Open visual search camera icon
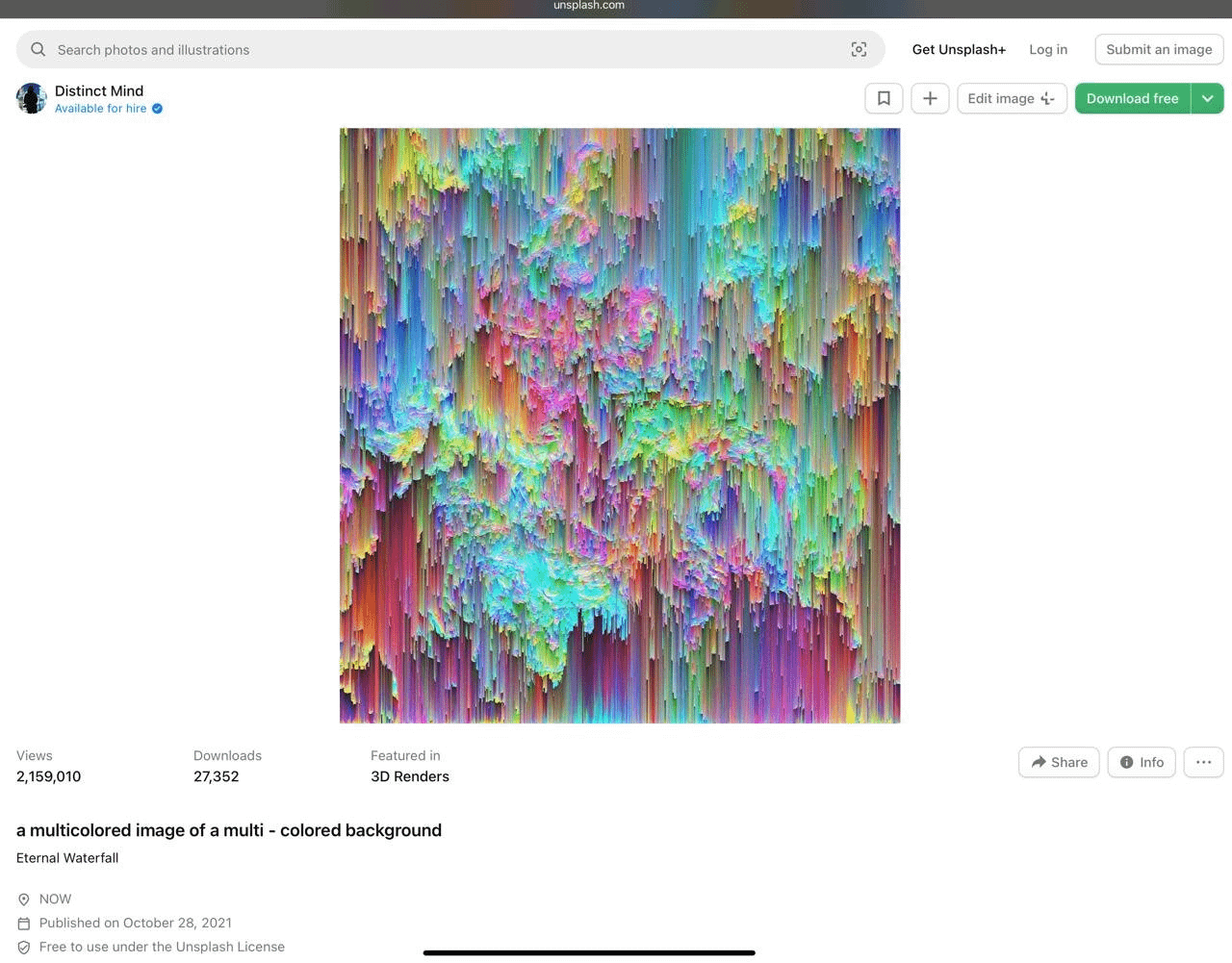1232x963 pixels. (x=859, y=49)
